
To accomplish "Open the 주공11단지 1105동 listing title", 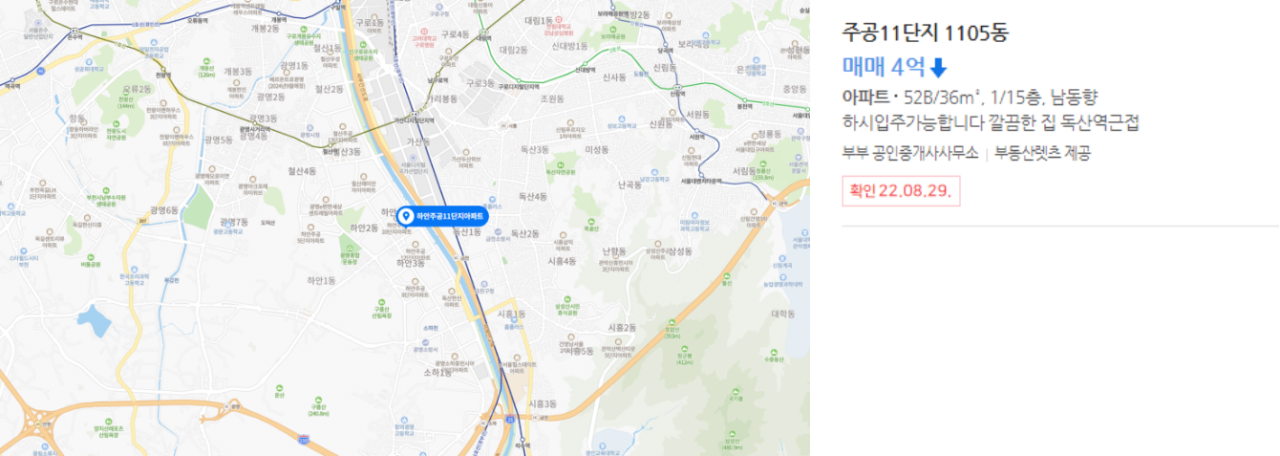I will pos(926,33).
